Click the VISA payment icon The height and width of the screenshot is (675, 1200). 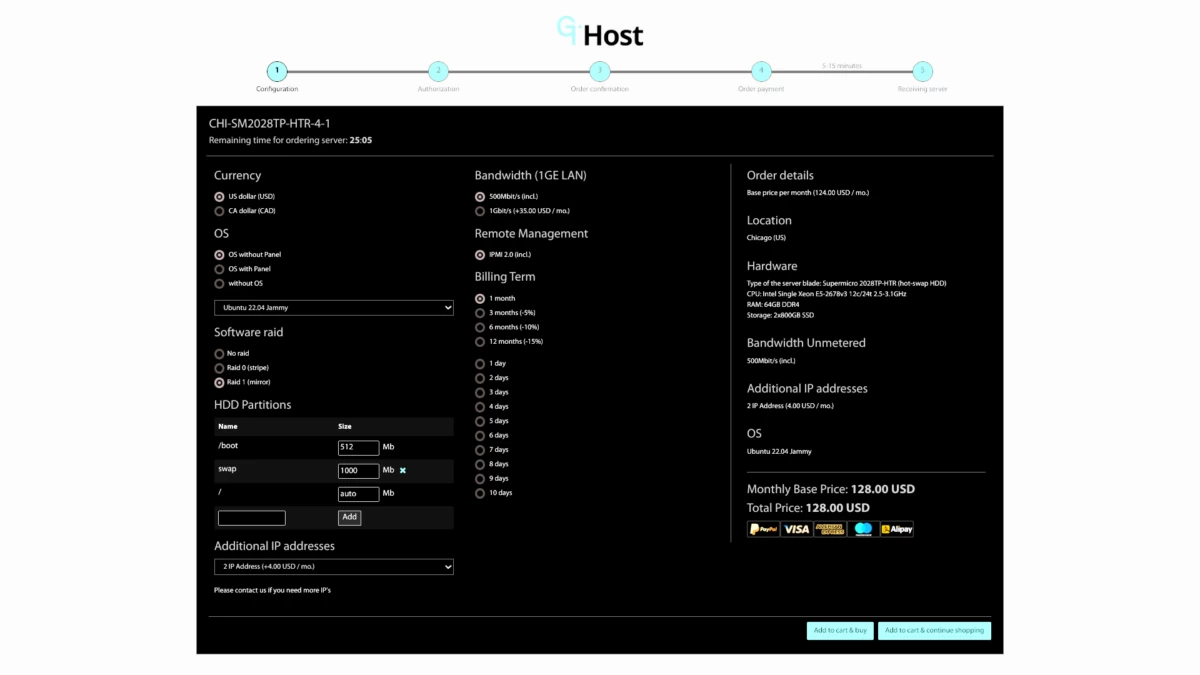[x=796, y=529]
